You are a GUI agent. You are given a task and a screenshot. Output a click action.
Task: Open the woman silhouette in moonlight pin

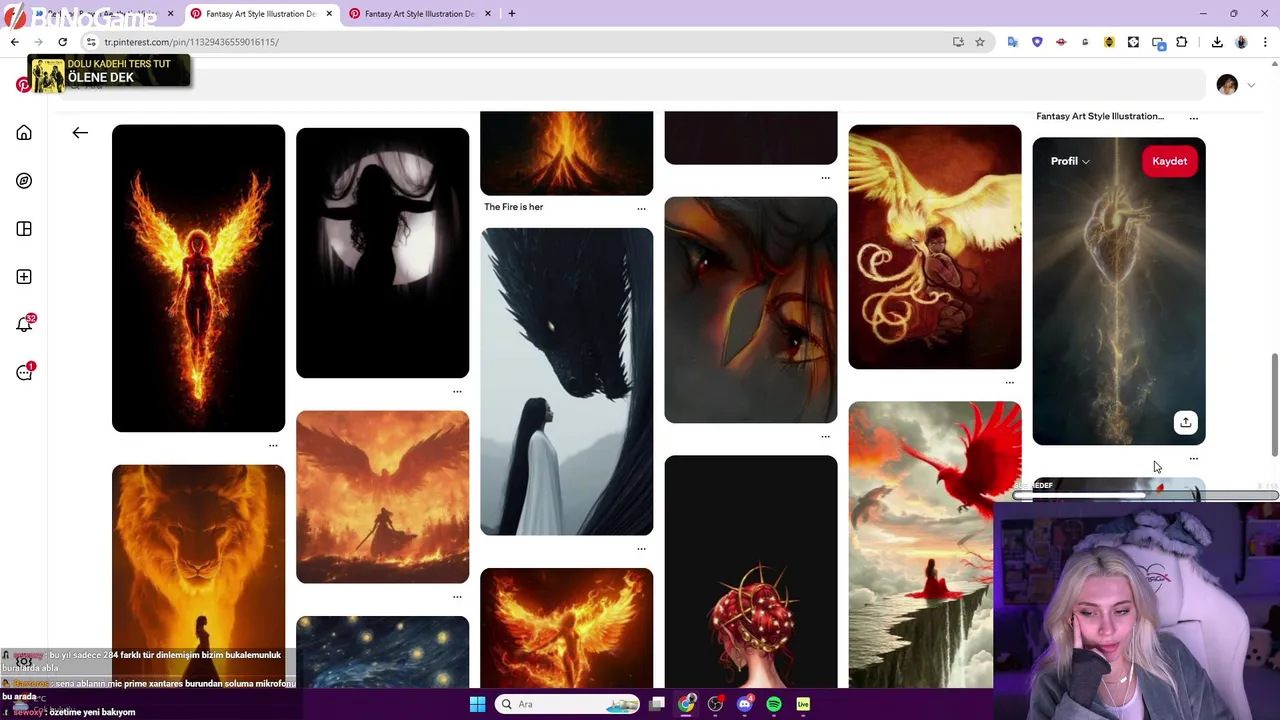[382, 252]
